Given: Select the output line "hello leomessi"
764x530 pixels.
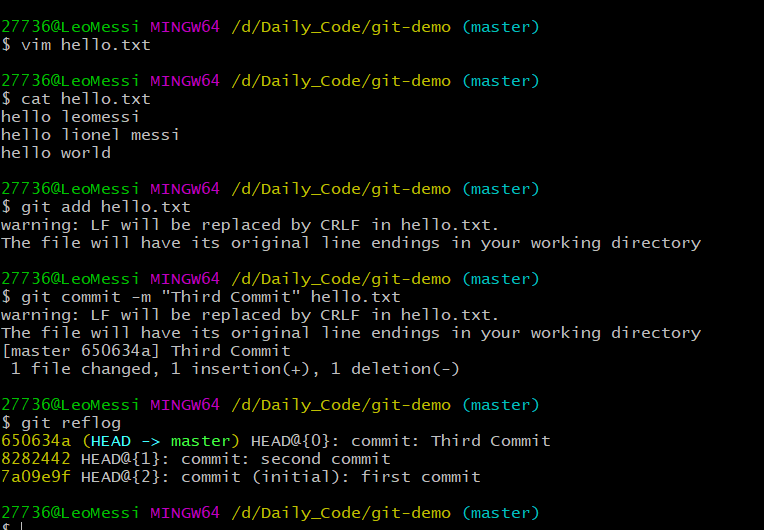Looking at the screenshot, I should tap(70, 117).
